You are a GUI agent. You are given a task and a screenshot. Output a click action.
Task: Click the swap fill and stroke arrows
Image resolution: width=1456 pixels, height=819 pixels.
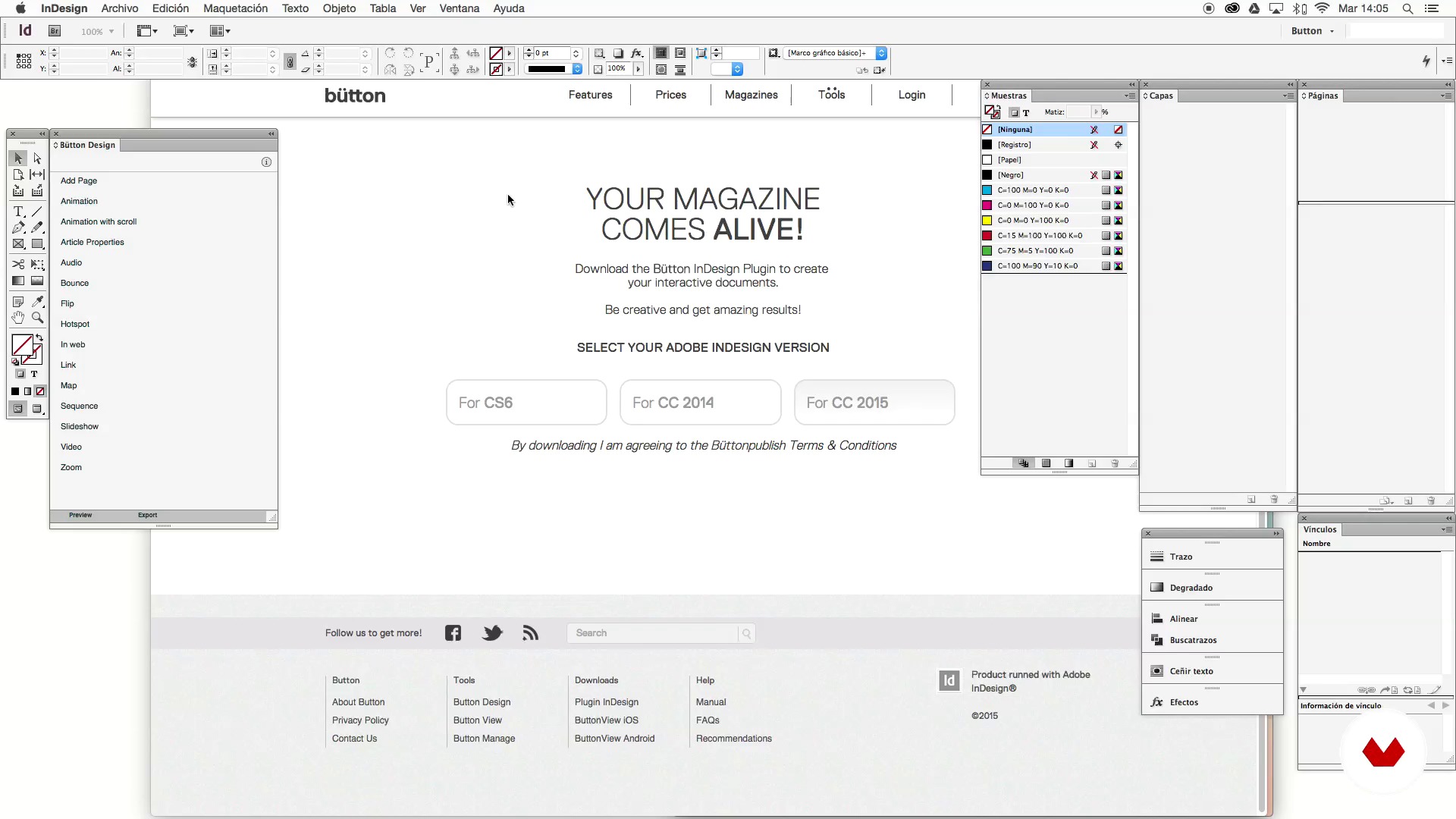tap(39, 337)
